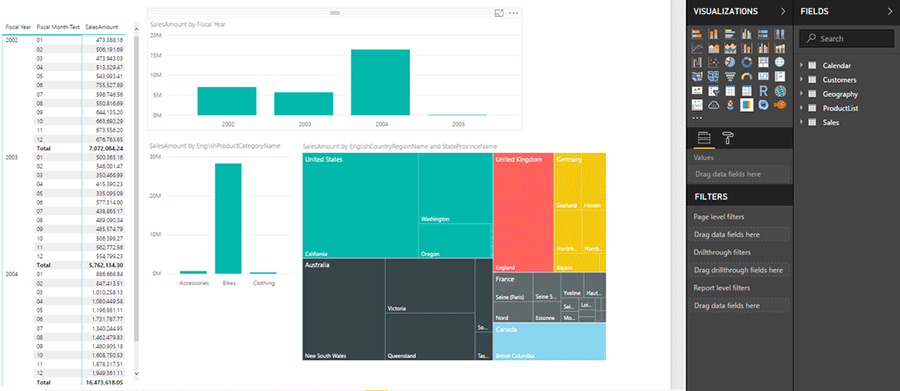Image resolution: width=900 pixels, height=391 pixels.
Task: Click the Search fields box
Action: click(847, 39)
